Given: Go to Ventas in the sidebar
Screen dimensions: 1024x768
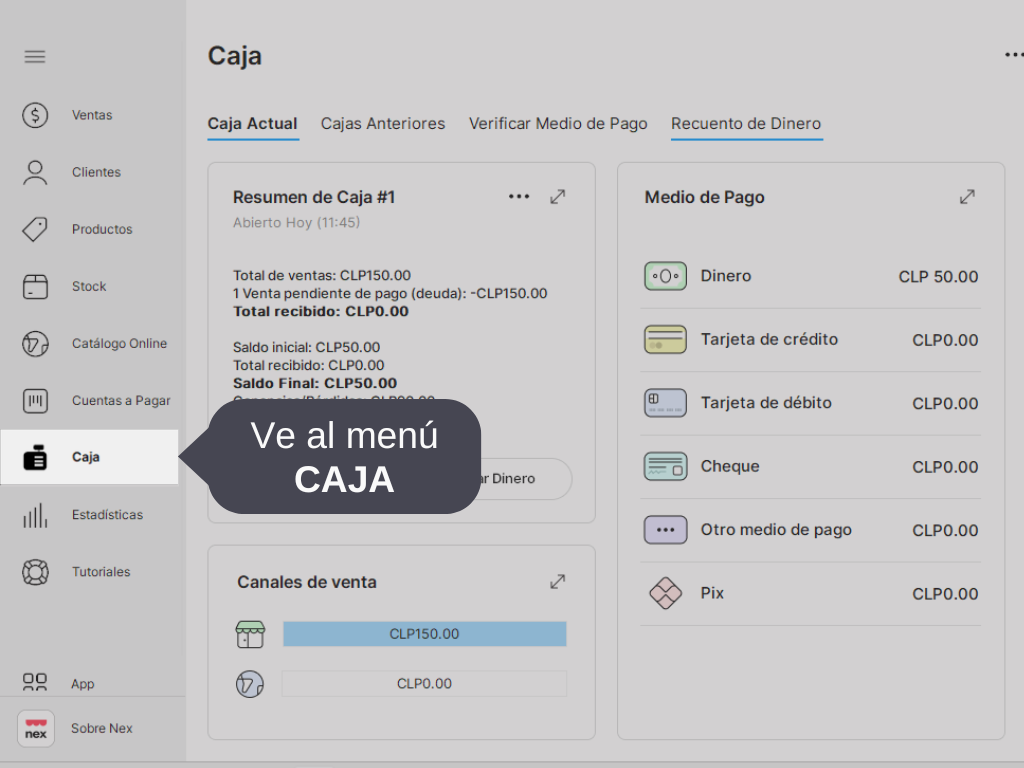Looking at the screenshot, I should pos(92,115).
